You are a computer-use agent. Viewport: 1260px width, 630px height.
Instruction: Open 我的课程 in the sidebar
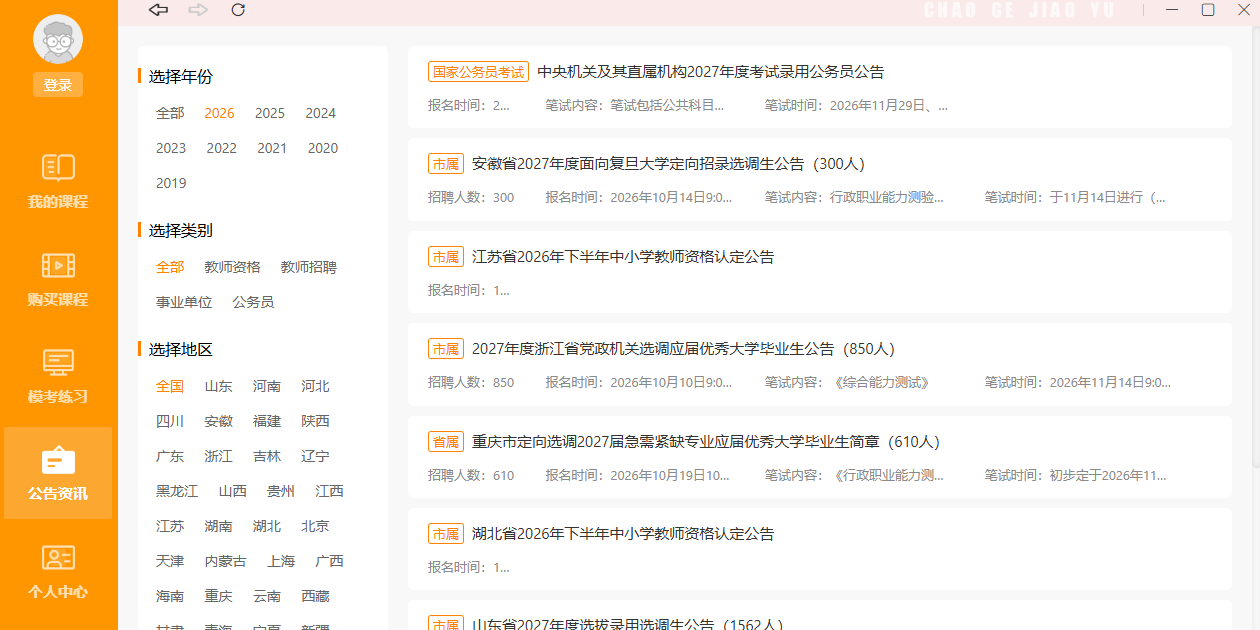coord(58,181)
